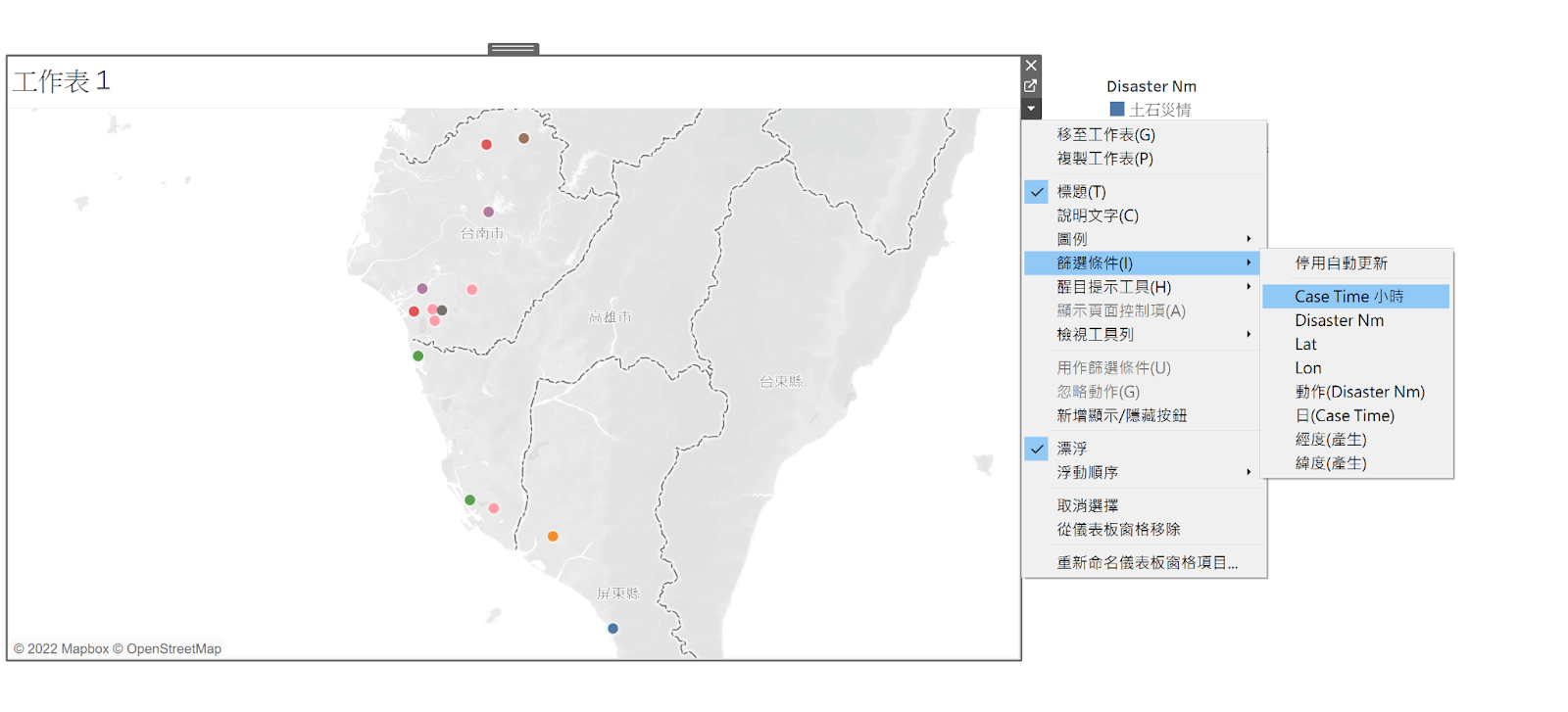The height and width of the screenshot is (712, 1568).
Task: Click the 高雄市 map label
Action: click(x=611, y=317)
